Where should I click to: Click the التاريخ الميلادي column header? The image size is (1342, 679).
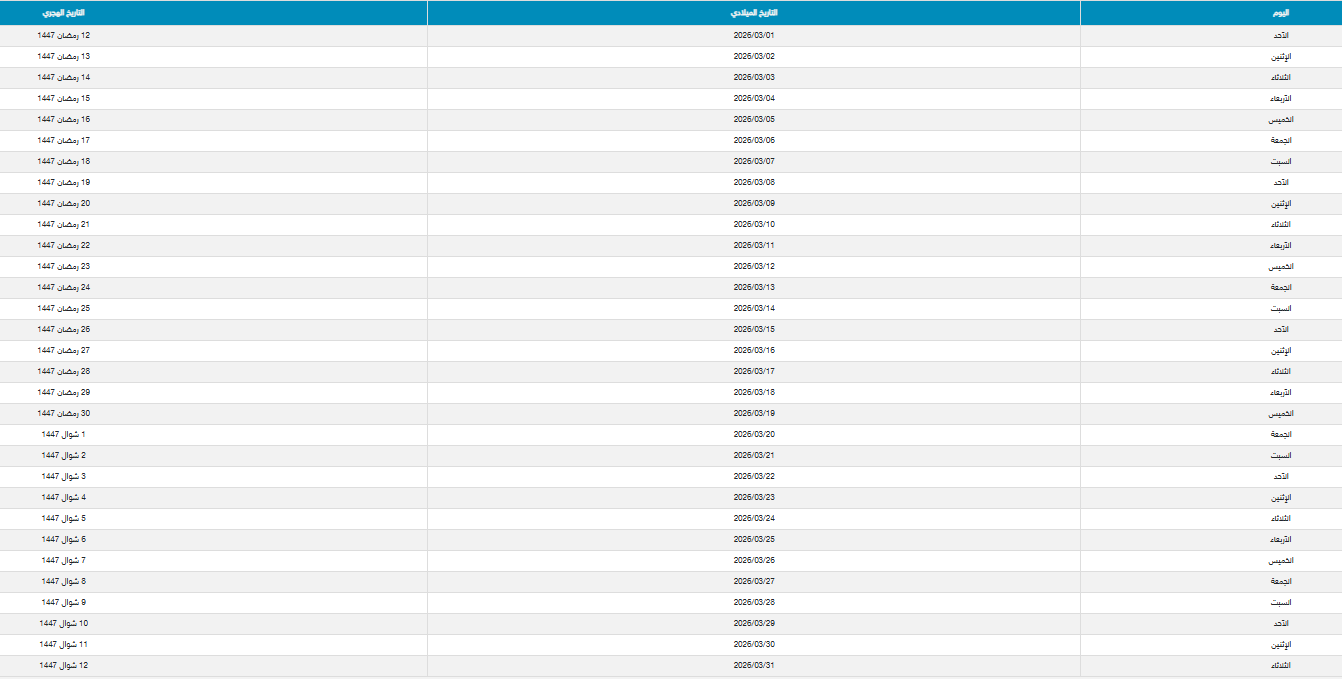point(754,13)
